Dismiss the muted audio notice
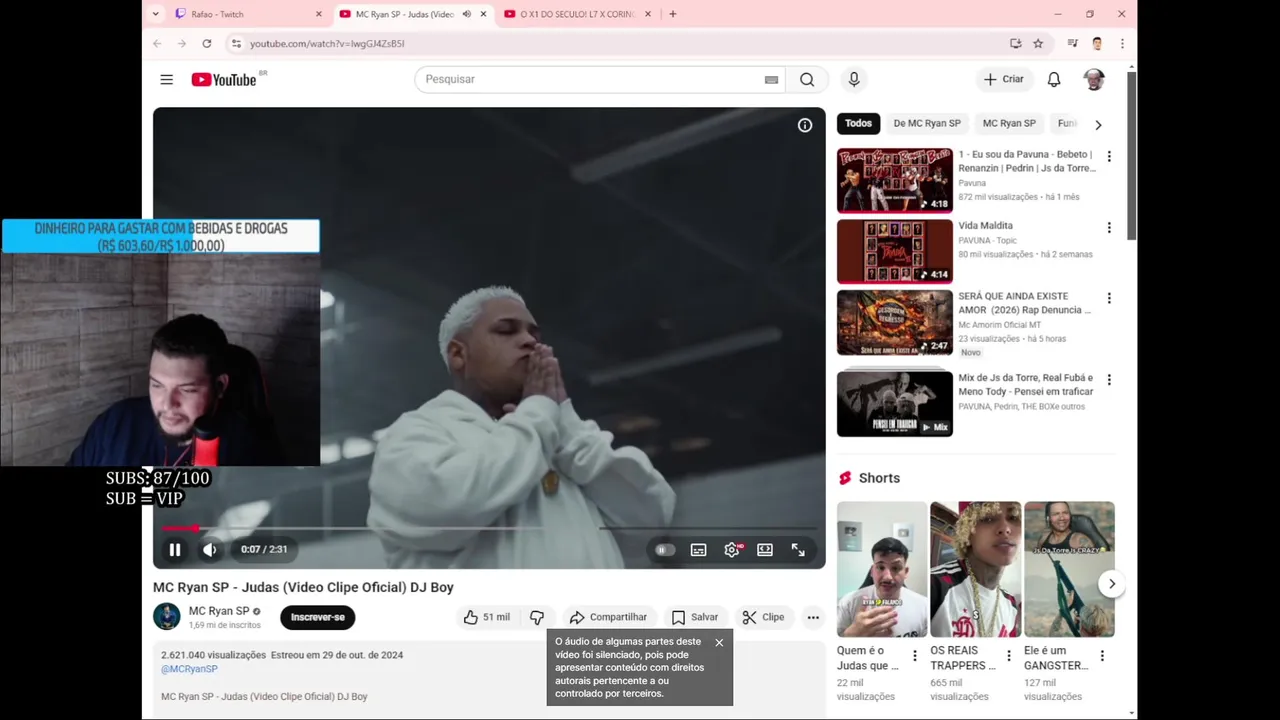 (x=719, y=642)
